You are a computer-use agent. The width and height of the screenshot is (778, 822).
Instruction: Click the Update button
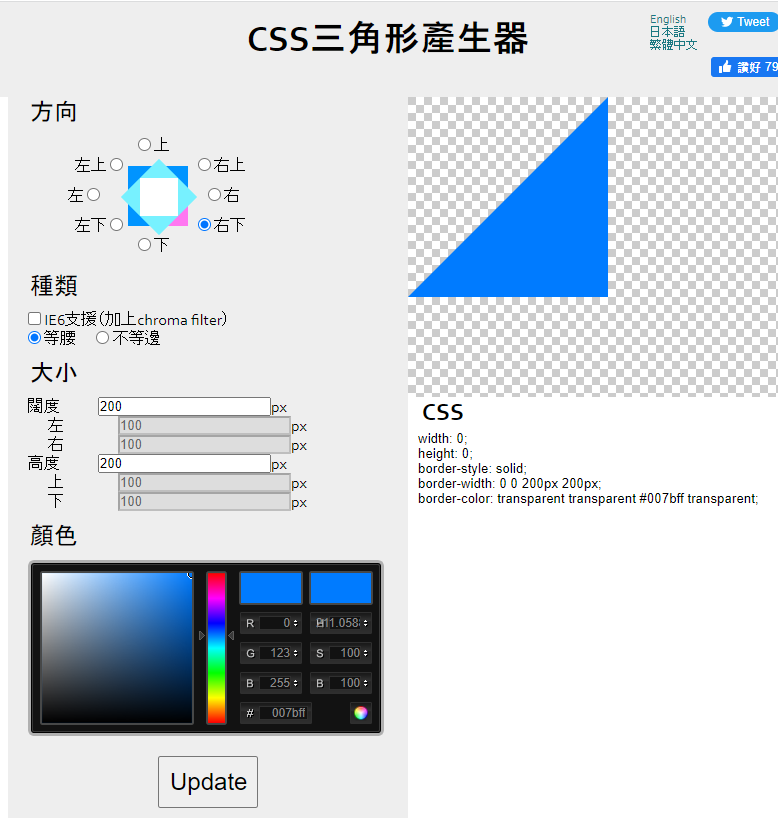pyautogui.click(x=208, y=782)
